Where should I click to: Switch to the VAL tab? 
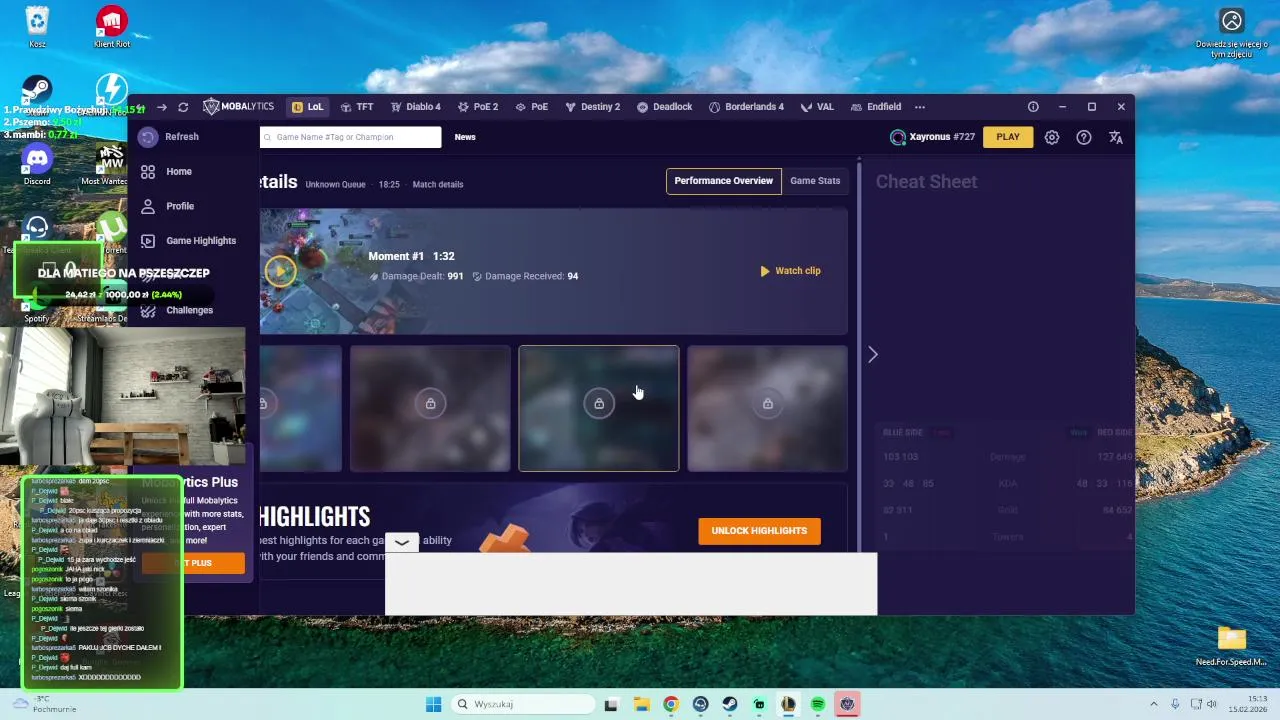point(817,107)
